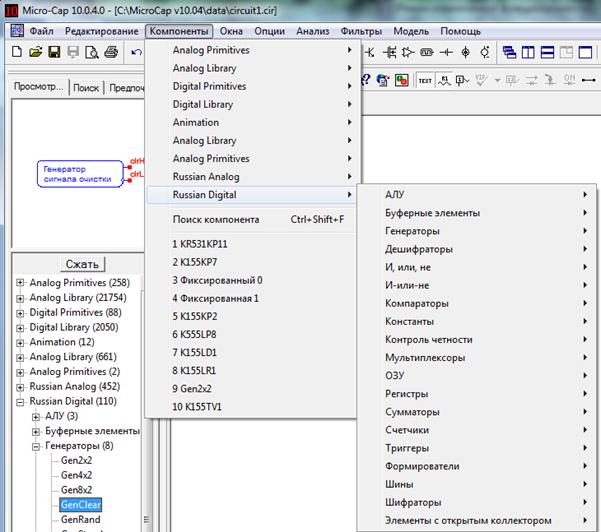Select the MOSFET component tool

tap(389, 52)
